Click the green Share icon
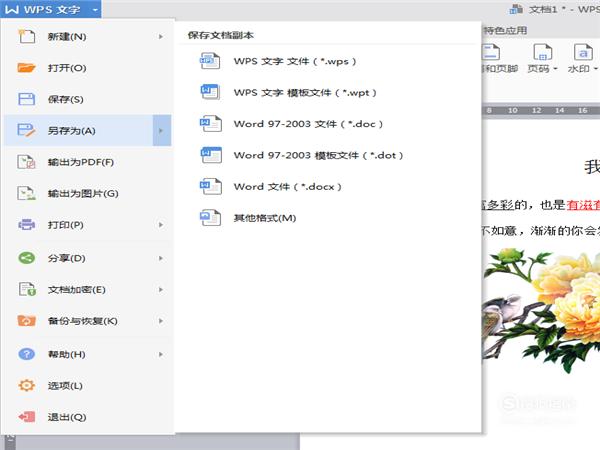Viewport: 600px width, 450px height. point(26,258)
